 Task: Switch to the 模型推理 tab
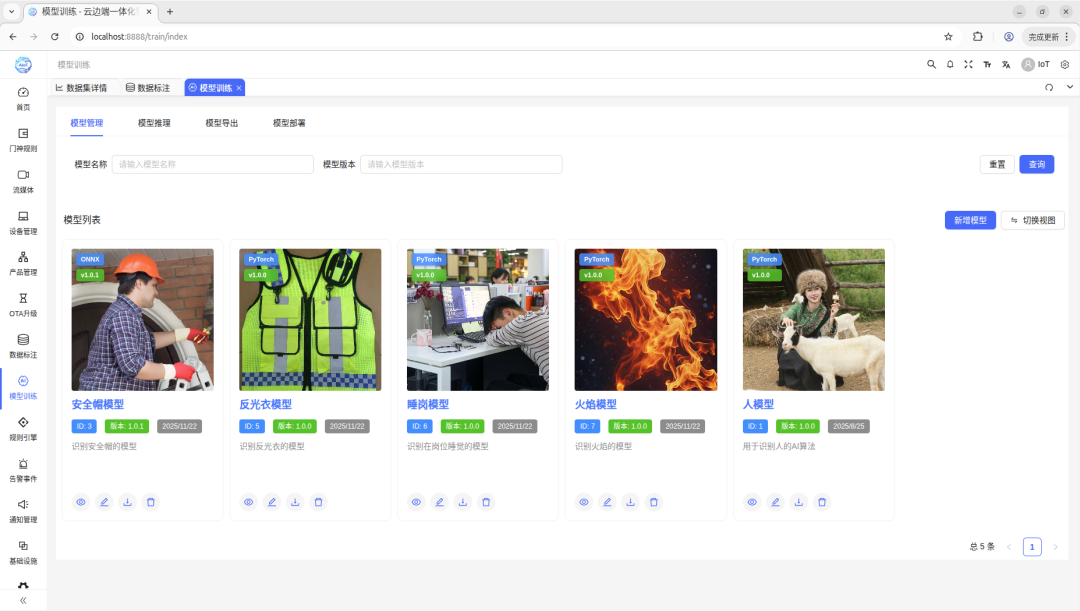click(154, 123)
